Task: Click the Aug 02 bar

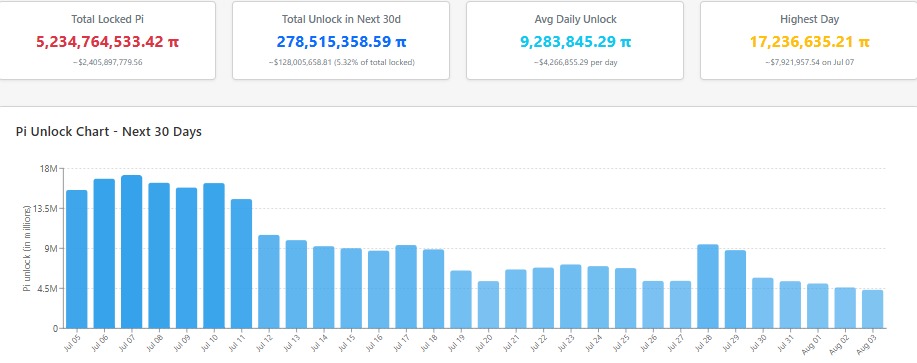Action: point(846,307)
